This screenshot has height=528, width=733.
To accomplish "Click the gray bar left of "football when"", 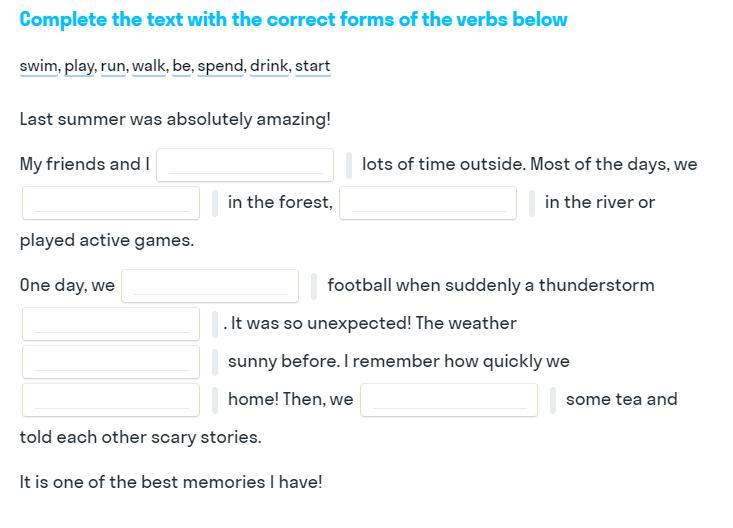I will (314, 285).
